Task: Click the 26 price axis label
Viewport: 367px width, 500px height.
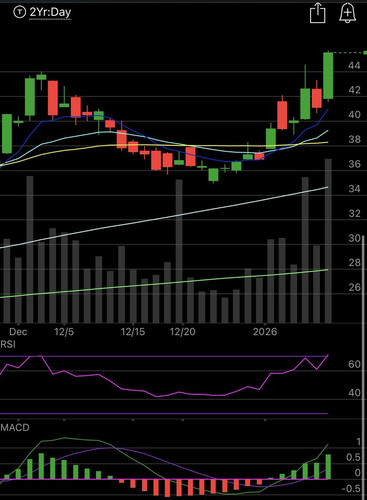Action: (354, 287)
